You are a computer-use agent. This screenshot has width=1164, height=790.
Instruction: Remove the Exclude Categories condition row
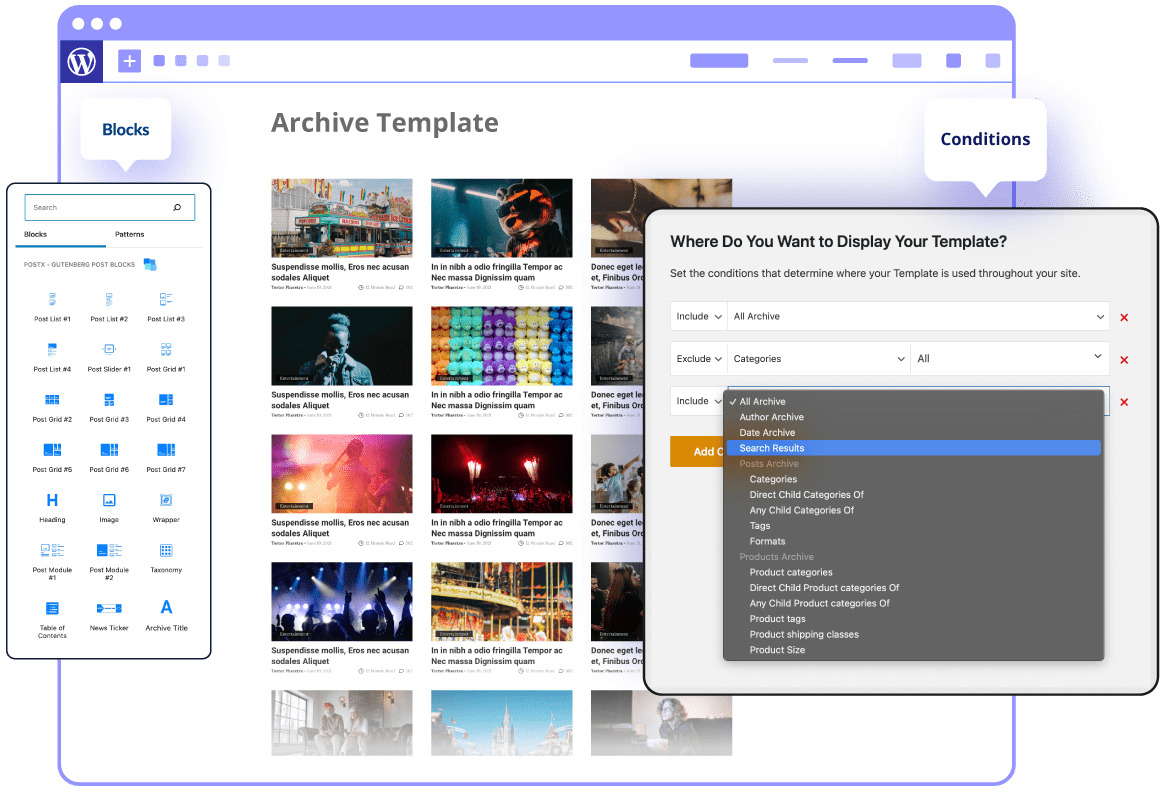tap(1124, 359)
